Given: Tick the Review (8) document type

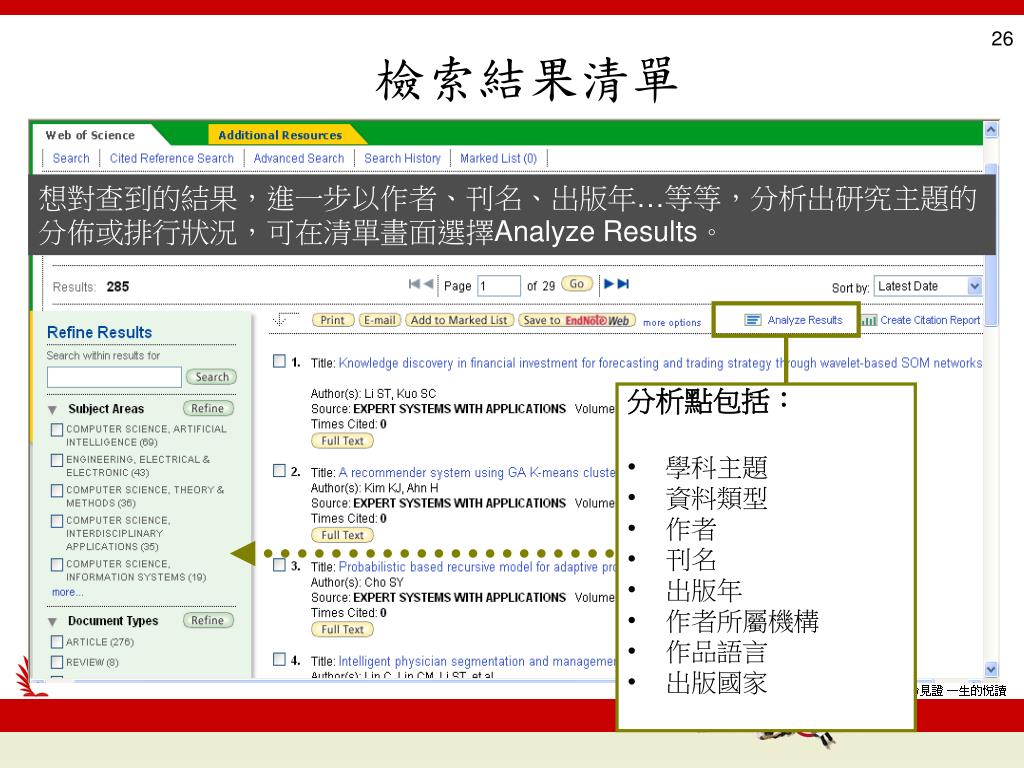Looking at the screenshot, I should pos(57,662).
